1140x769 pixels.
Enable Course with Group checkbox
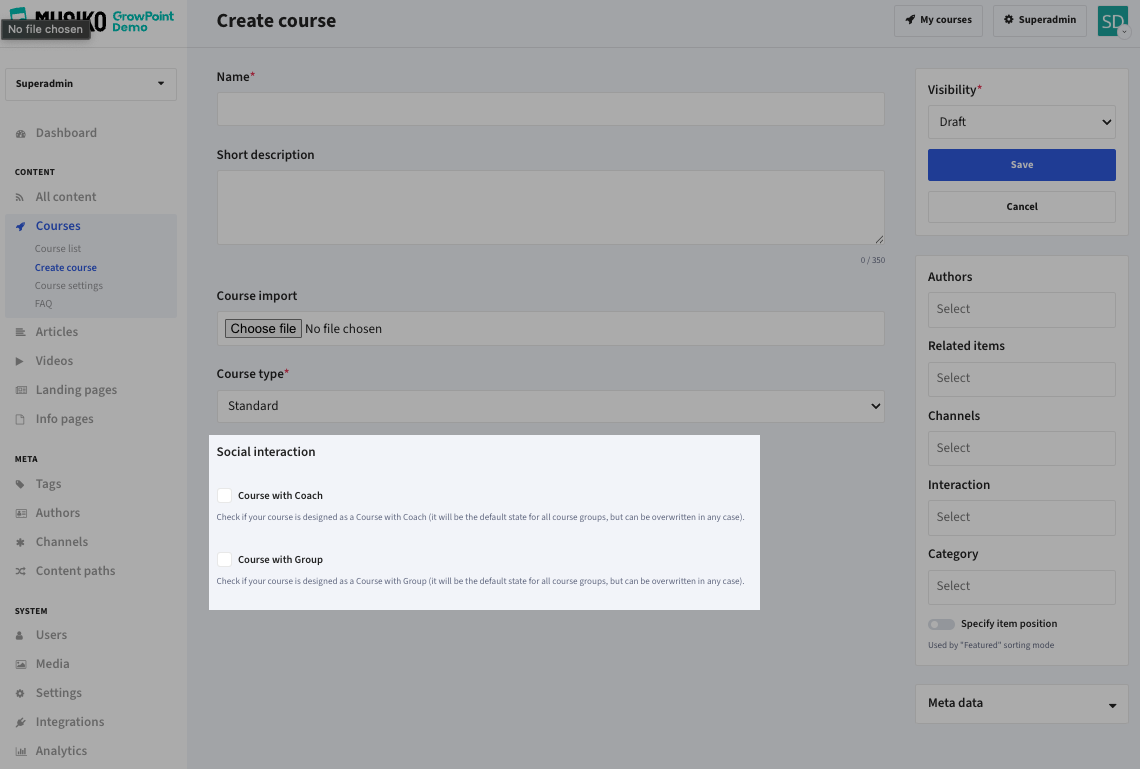[224, 560]
